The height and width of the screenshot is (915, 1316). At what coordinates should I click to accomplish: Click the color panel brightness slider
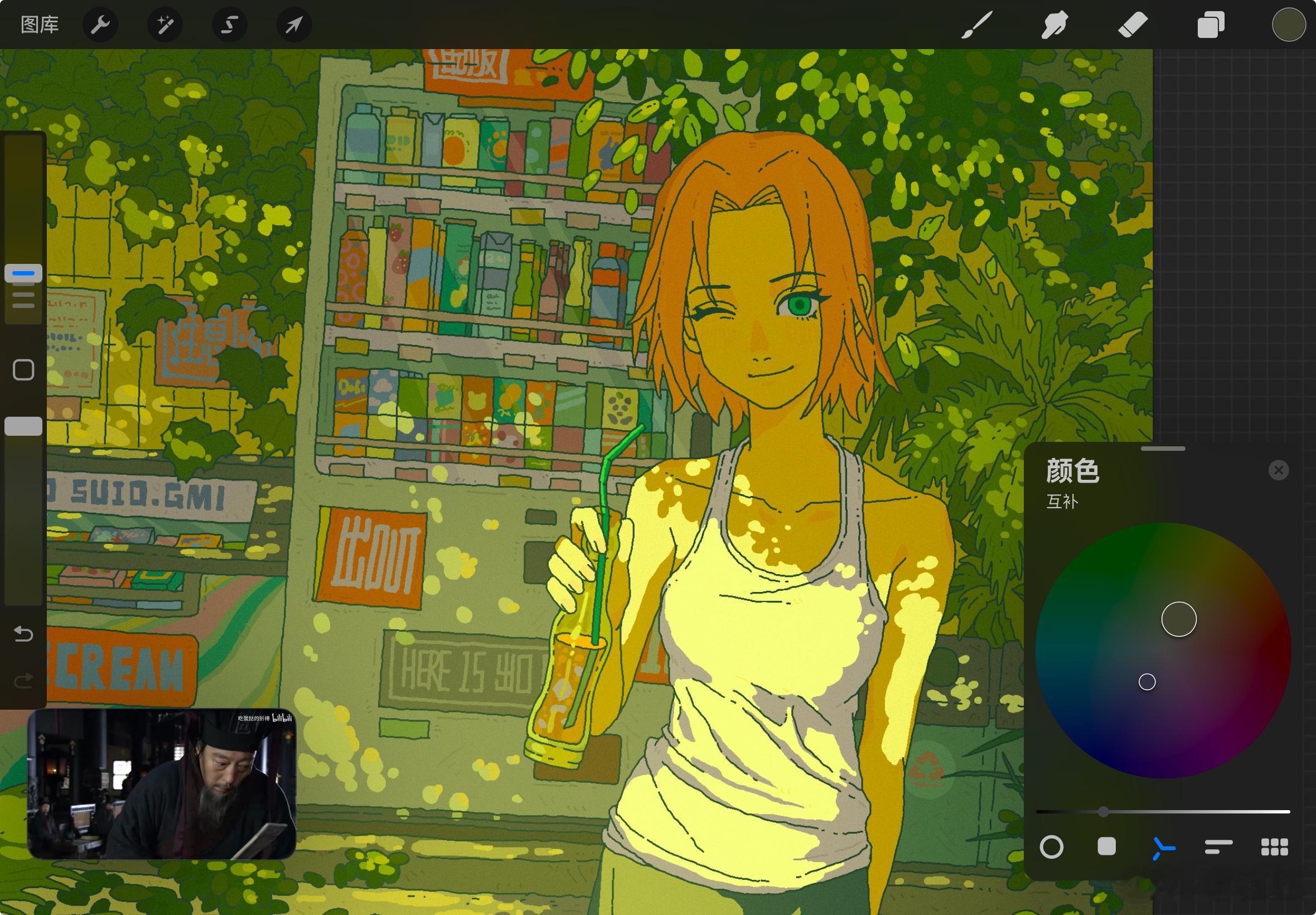1163,812
